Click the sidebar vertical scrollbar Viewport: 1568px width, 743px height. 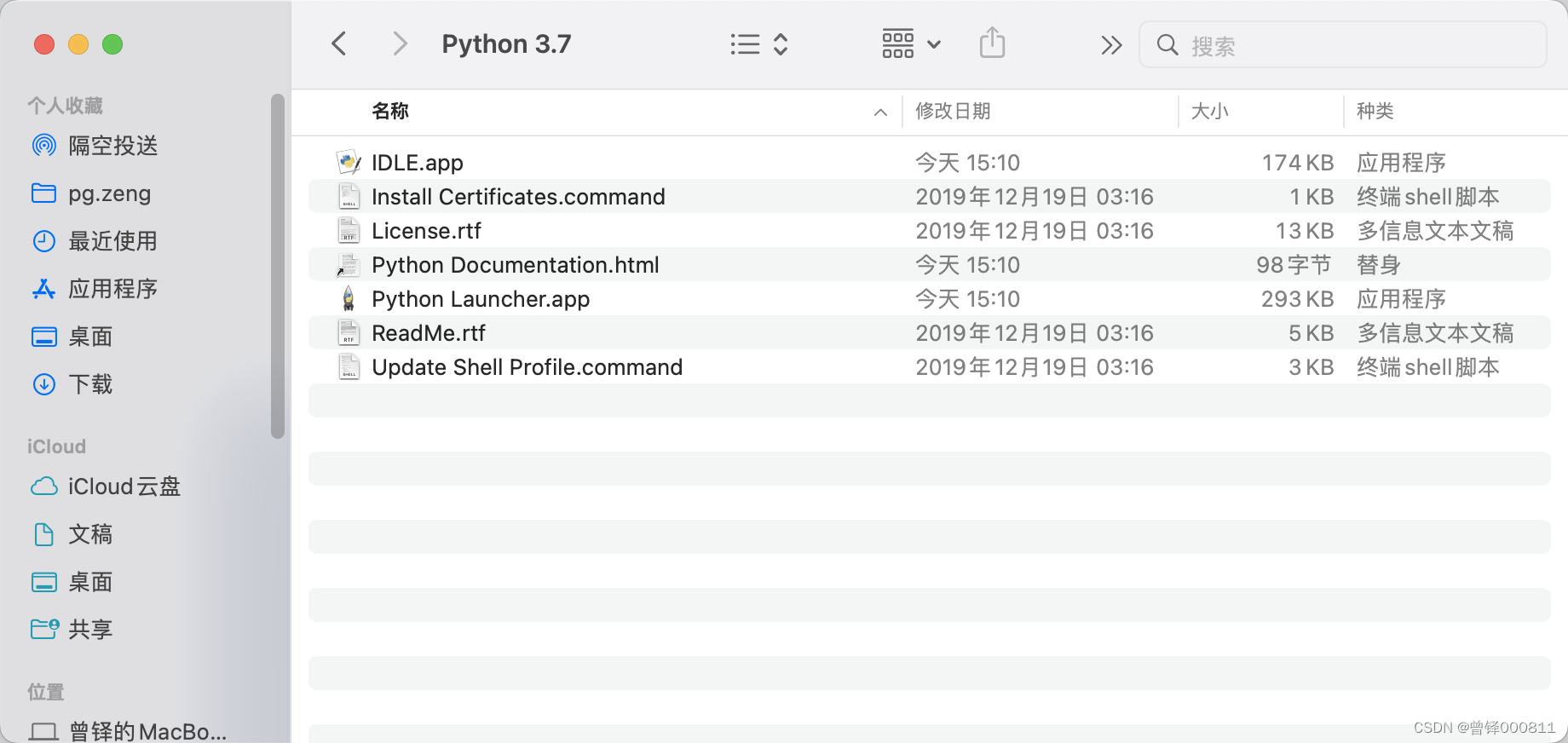point(277,266)
